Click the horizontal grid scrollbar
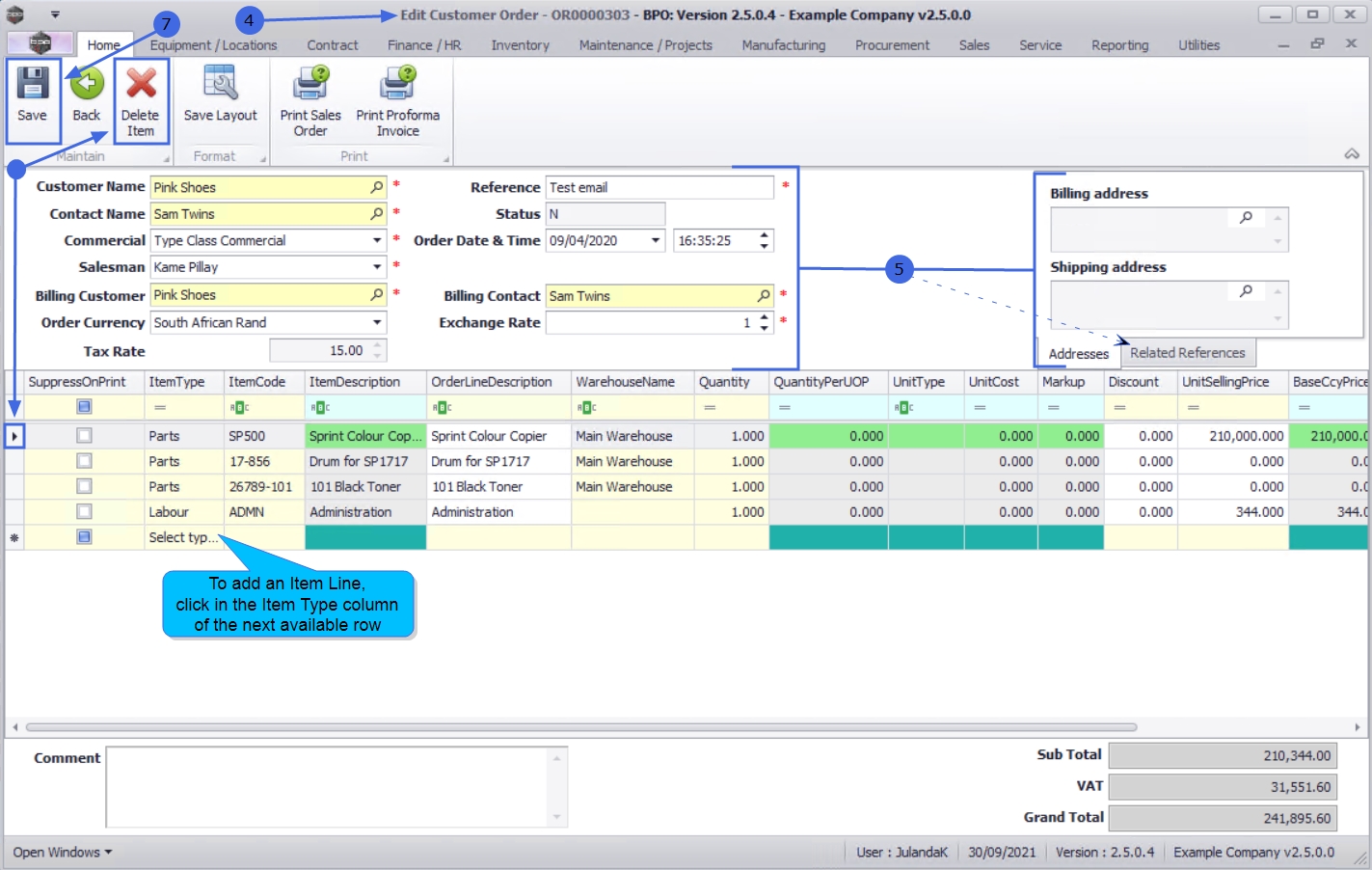The width and height of the screenshot is (1372, 870). 580,727
